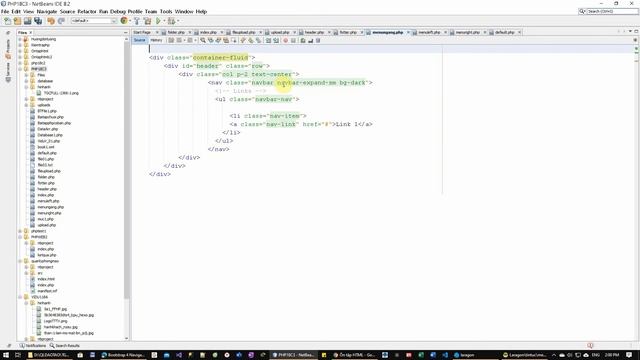Switch to the Start Page tab
The image size is (640, 360).
(142, 32)
